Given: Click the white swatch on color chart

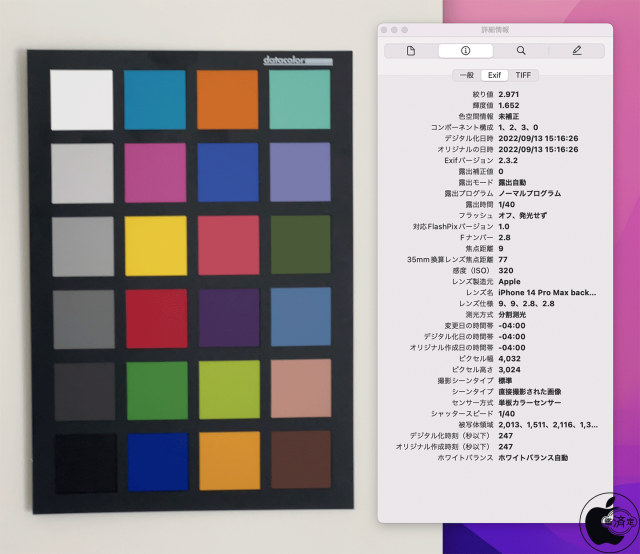Looking at the screenshot, I should pos(82,100).
